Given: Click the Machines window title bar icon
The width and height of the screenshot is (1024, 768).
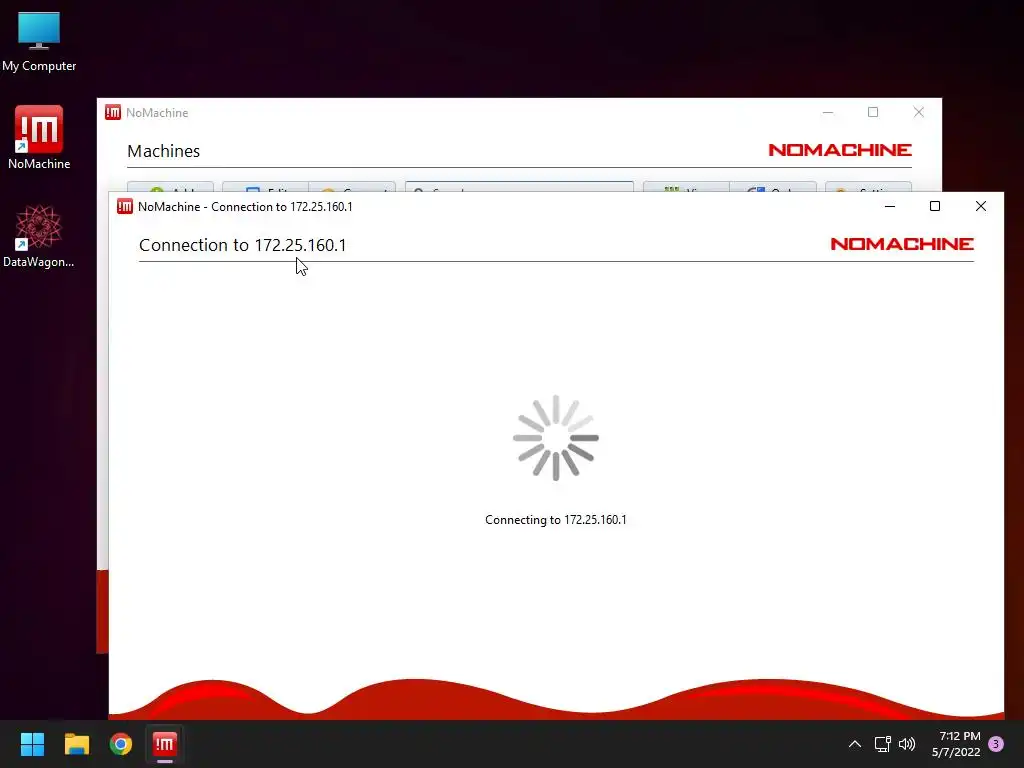Looking at the screenshot, I should pos(113,112).
